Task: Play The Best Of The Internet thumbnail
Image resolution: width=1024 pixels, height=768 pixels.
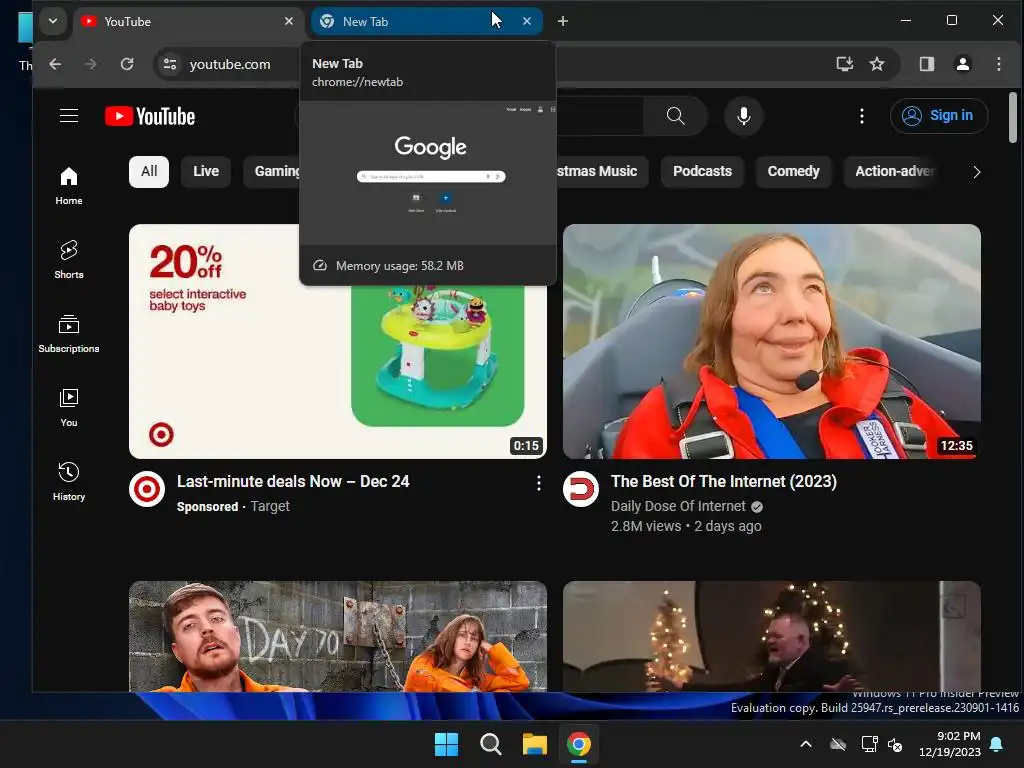Action: (771, 341)
